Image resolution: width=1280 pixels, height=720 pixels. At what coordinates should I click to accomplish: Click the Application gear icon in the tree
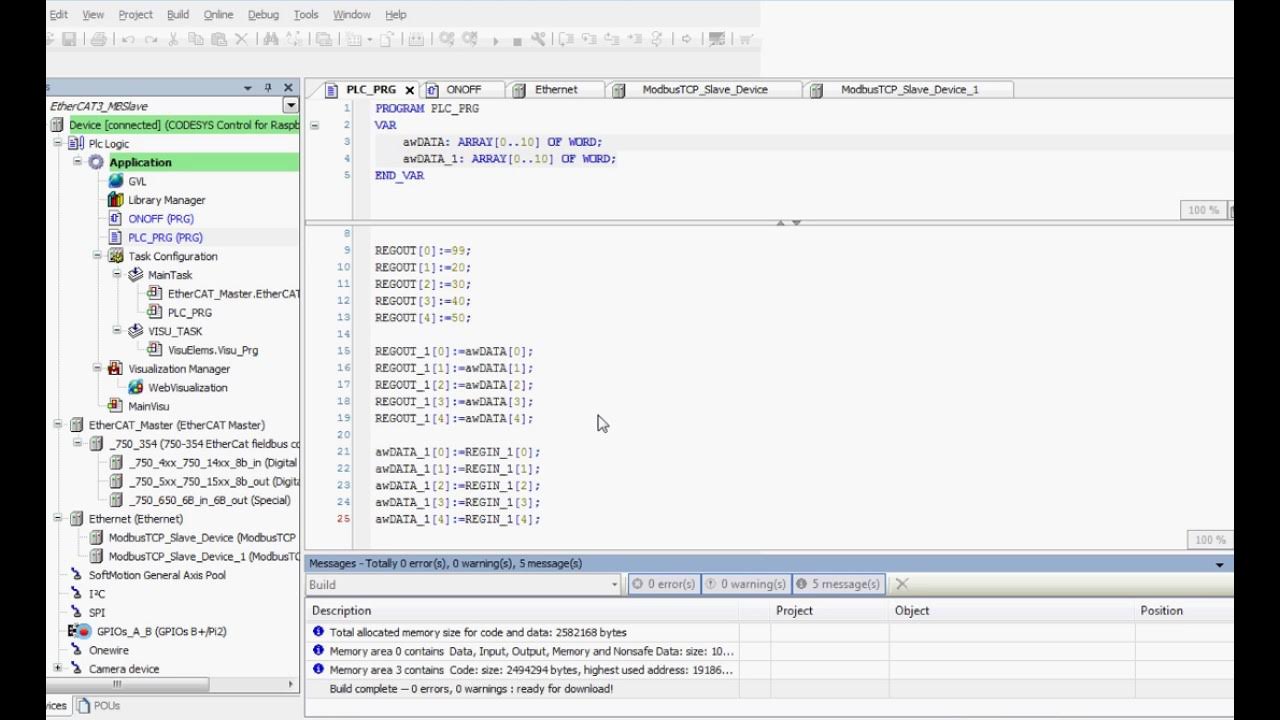coord(96,162)
